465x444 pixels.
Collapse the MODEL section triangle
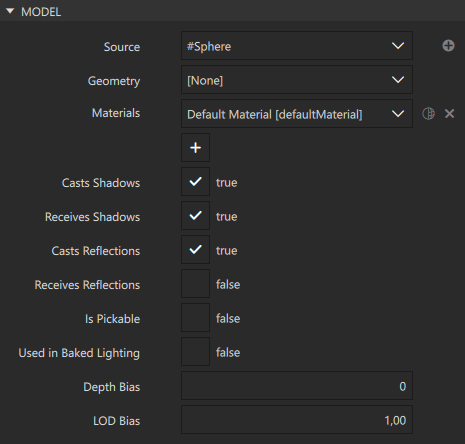click(10, 11)
